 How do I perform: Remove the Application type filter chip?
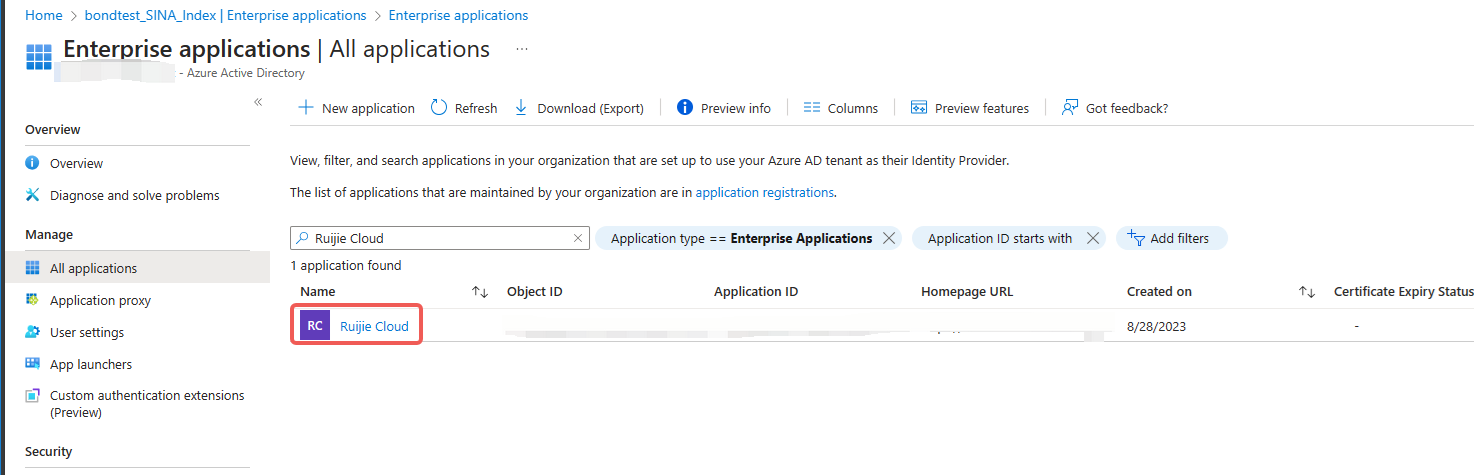pos(889,238)
